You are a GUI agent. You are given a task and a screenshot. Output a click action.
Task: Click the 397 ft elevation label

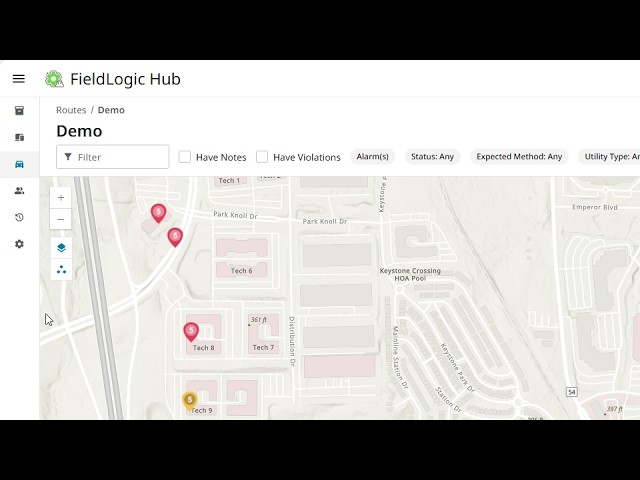tap(615, 409)
